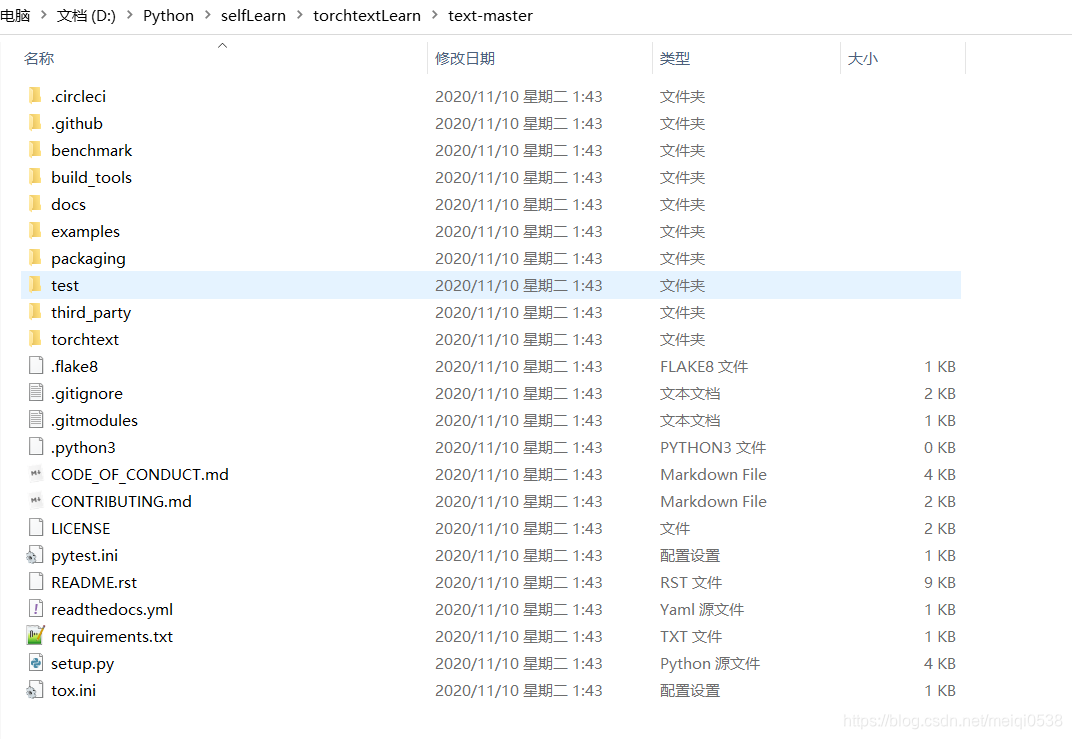Image resolution: width=1072 pixels, height=739 pixels.
Task: Select the third_party folder icon
Action: click(x=36, y=311)
